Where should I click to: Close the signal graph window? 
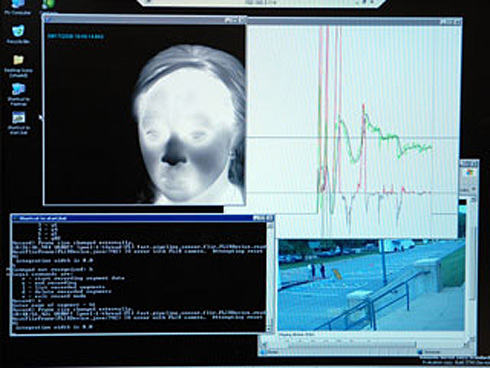[x=458, y=22]
